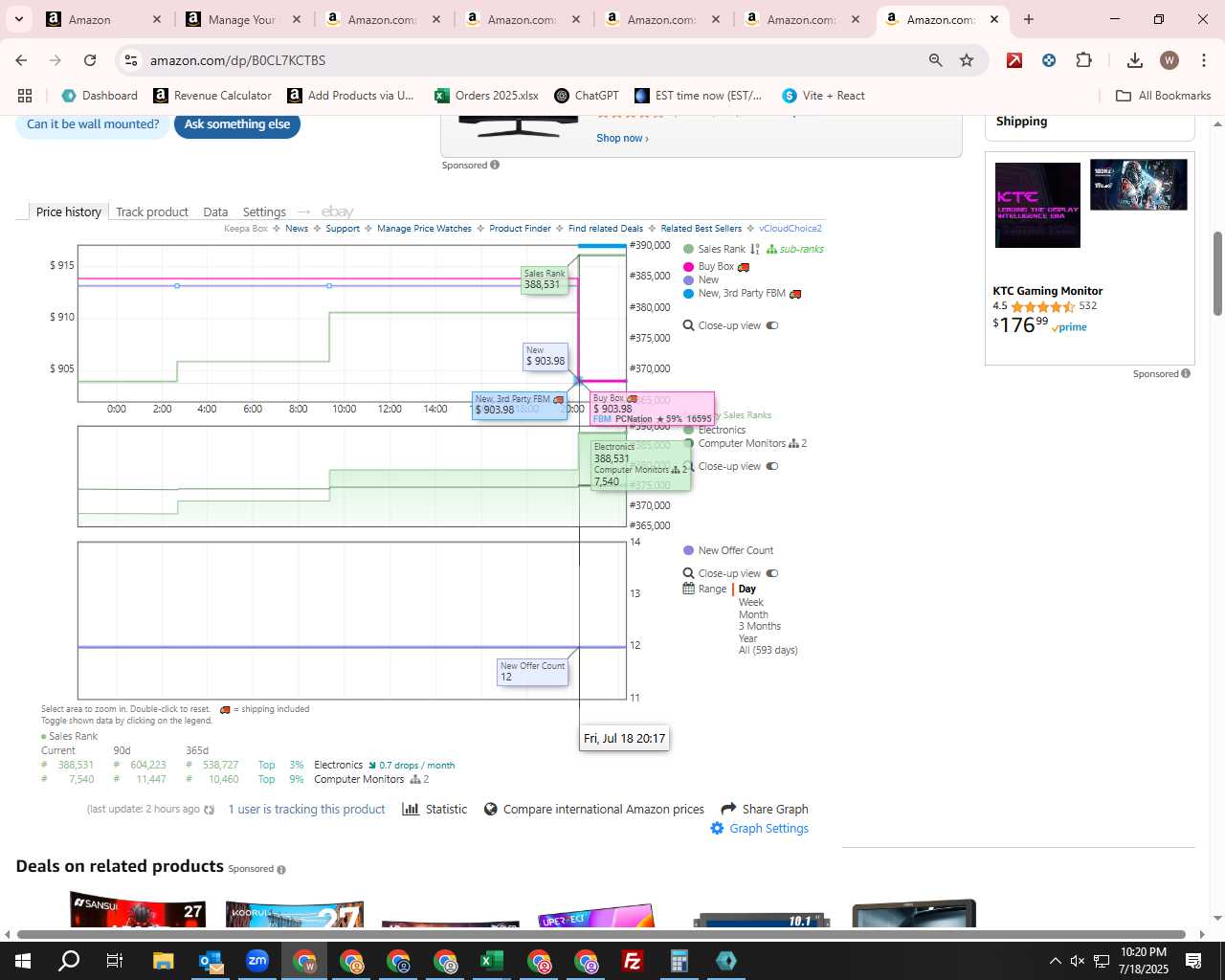Click the Share Graph arrow icon

728,809
